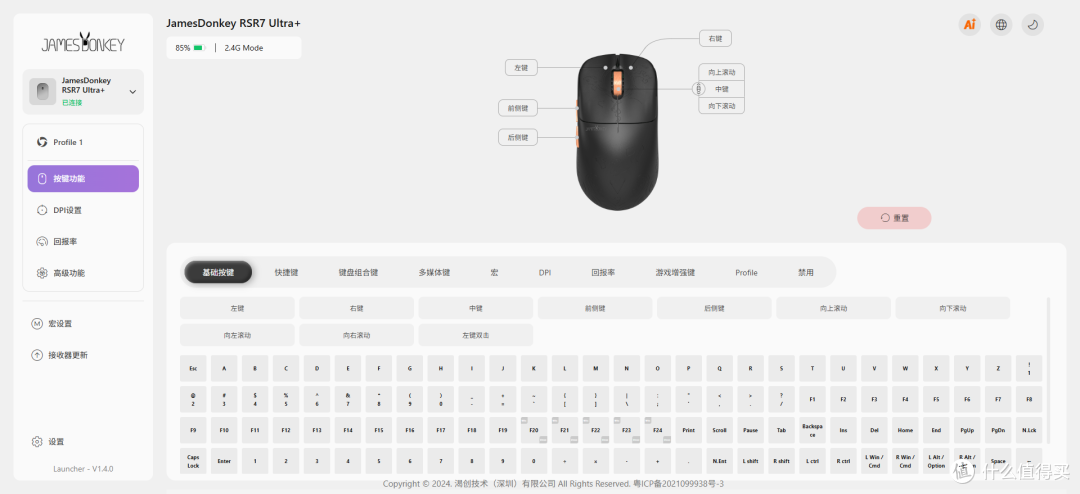
Task: Click the Tab key
Action: pyautogui.click(x=781, y=430)
